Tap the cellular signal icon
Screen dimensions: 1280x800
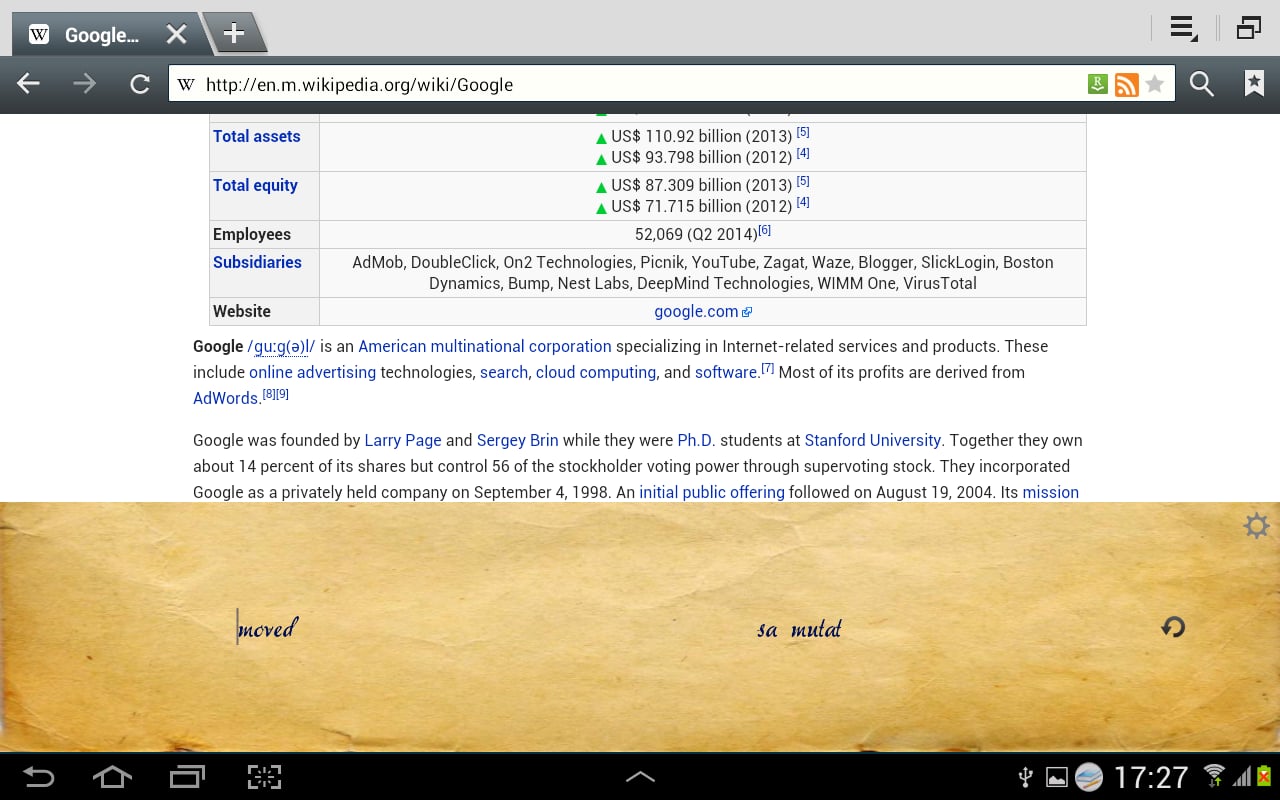pos(1241,777)
